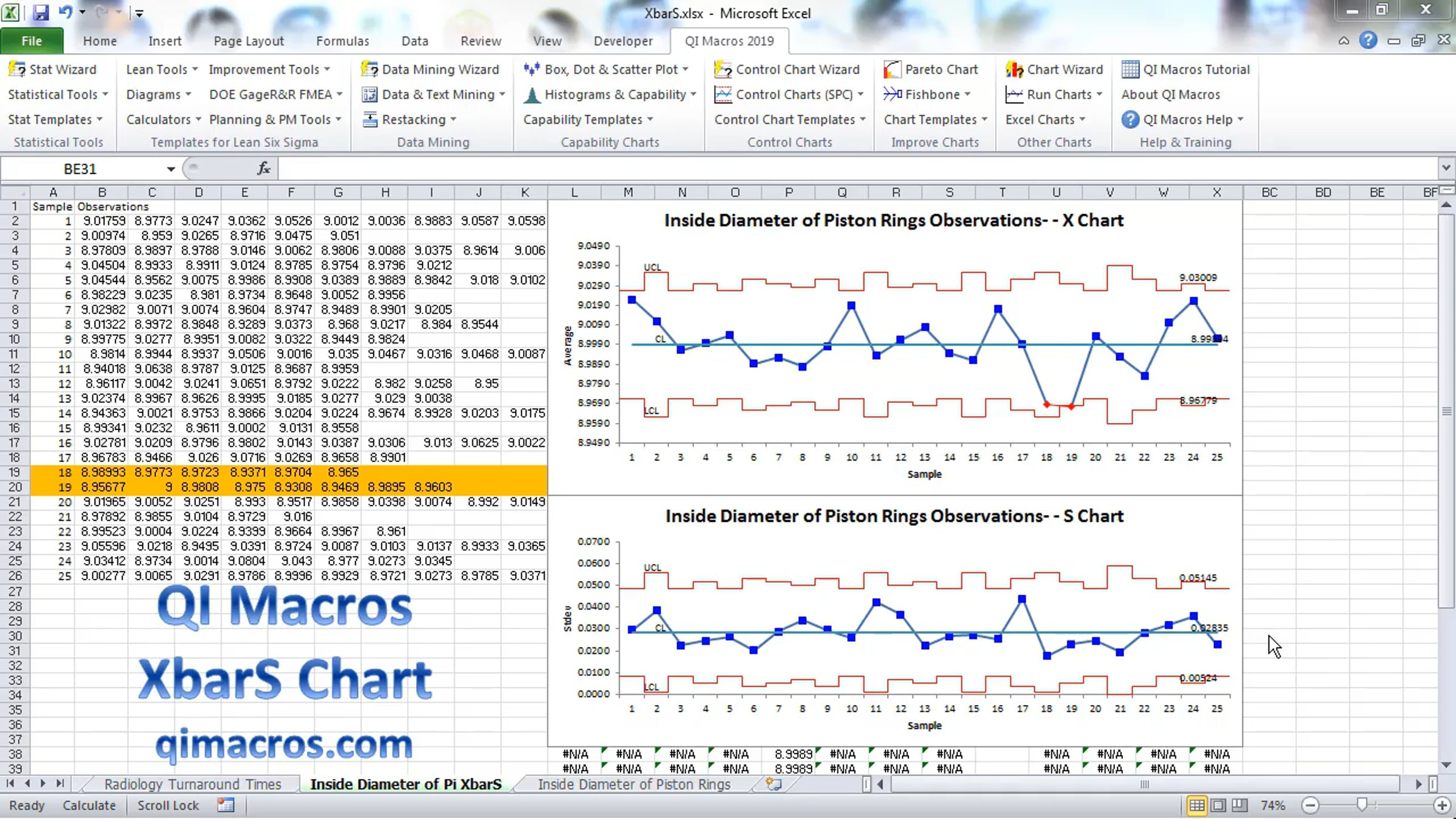This screenshot has height=819, width=1456.
Task: Click the Excel Help icon in ribbon corner
Action: pos(1368,41)
